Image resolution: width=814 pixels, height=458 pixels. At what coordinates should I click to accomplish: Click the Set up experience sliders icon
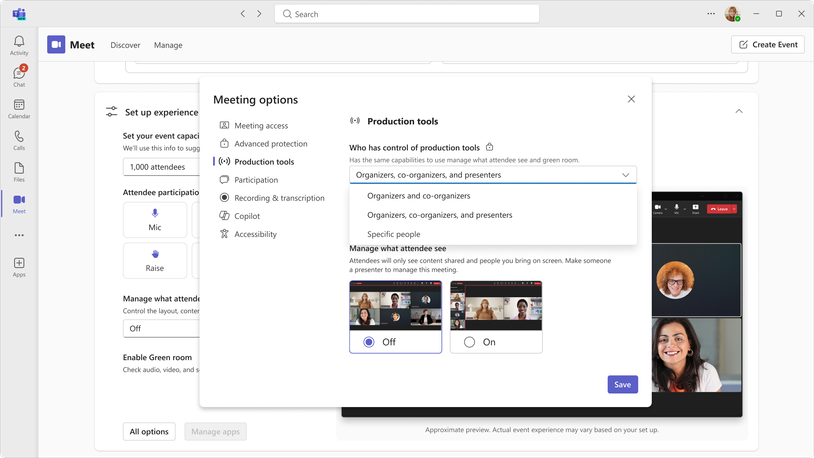111,112
